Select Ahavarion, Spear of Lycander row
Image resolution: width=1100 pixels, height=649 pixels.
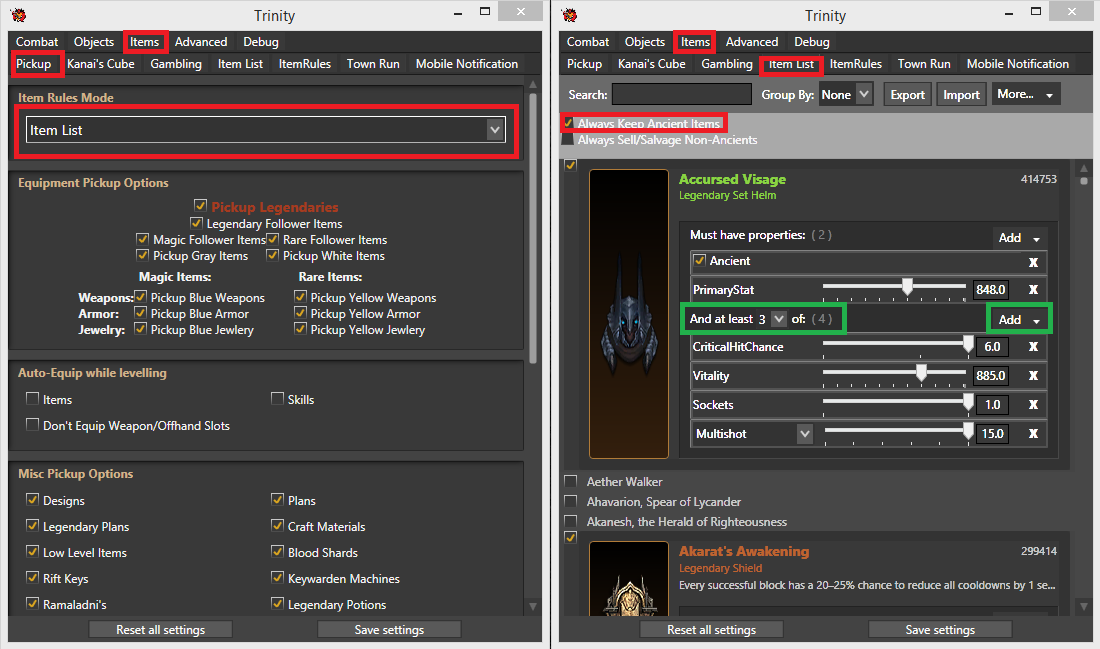click(x=664, y=502)
